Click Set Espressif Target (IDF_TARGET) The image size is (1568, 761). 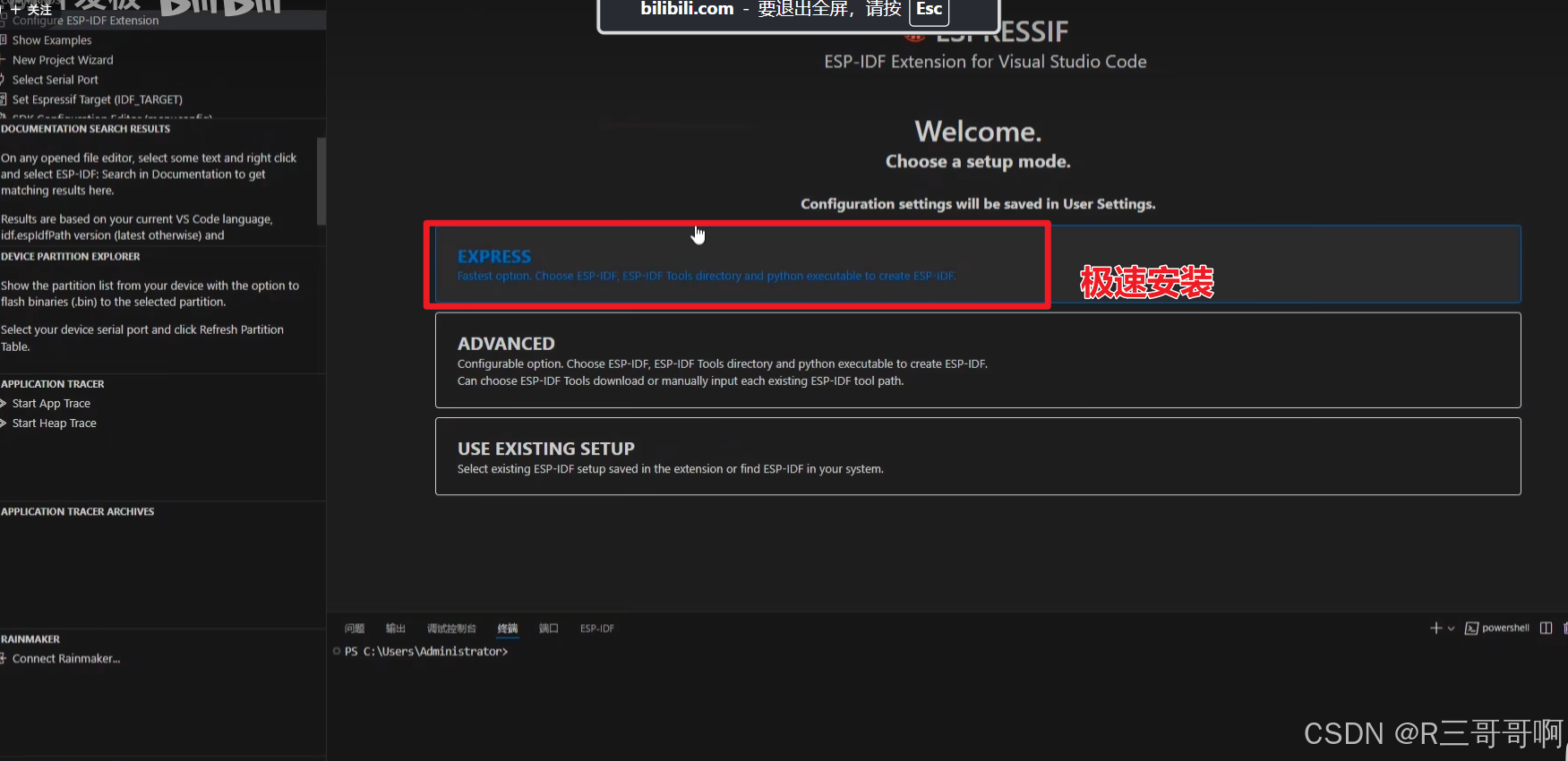(98, 99)
